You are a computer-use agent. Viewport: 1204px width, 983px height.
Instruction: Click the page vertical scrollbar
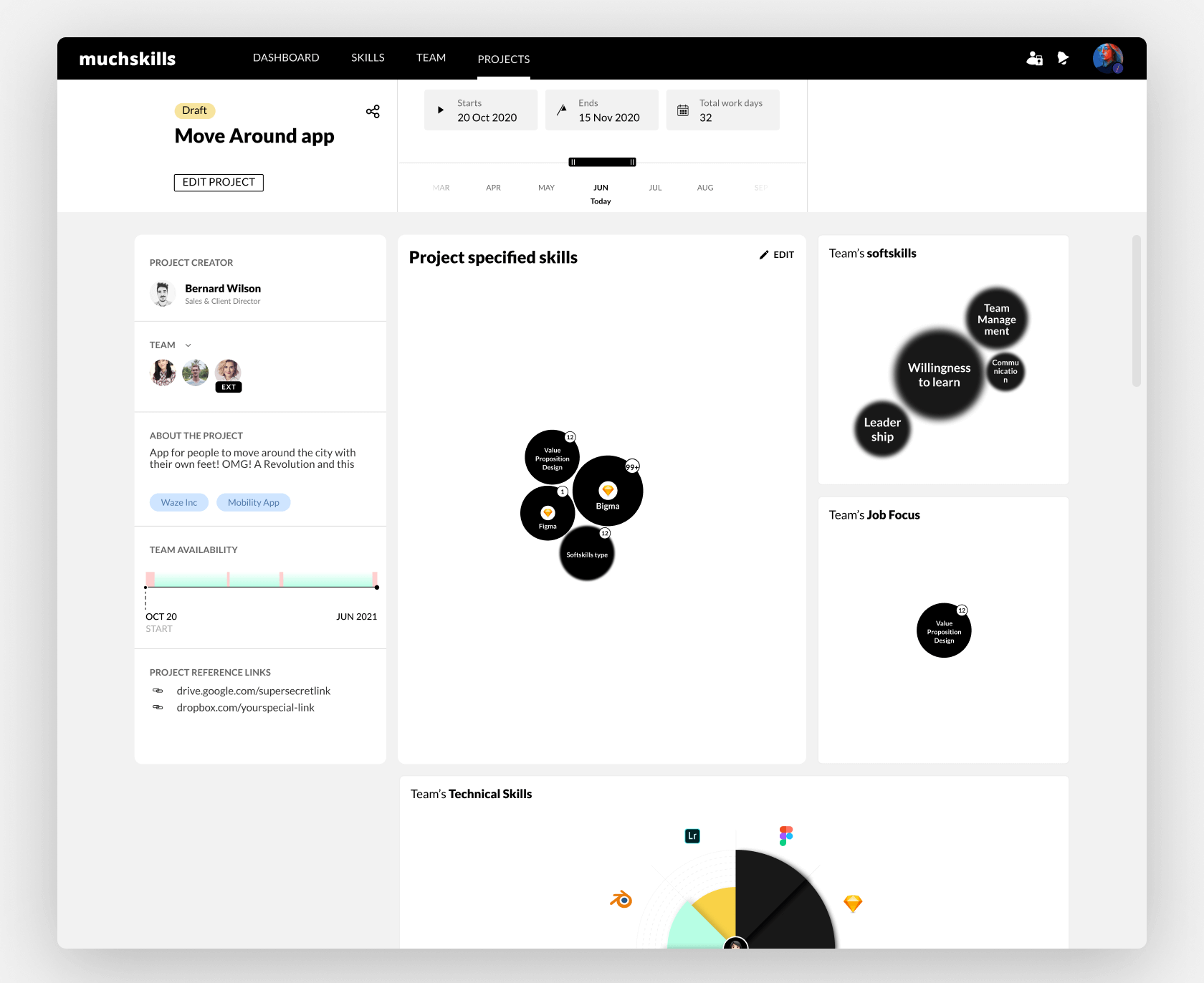point(1136,311)
